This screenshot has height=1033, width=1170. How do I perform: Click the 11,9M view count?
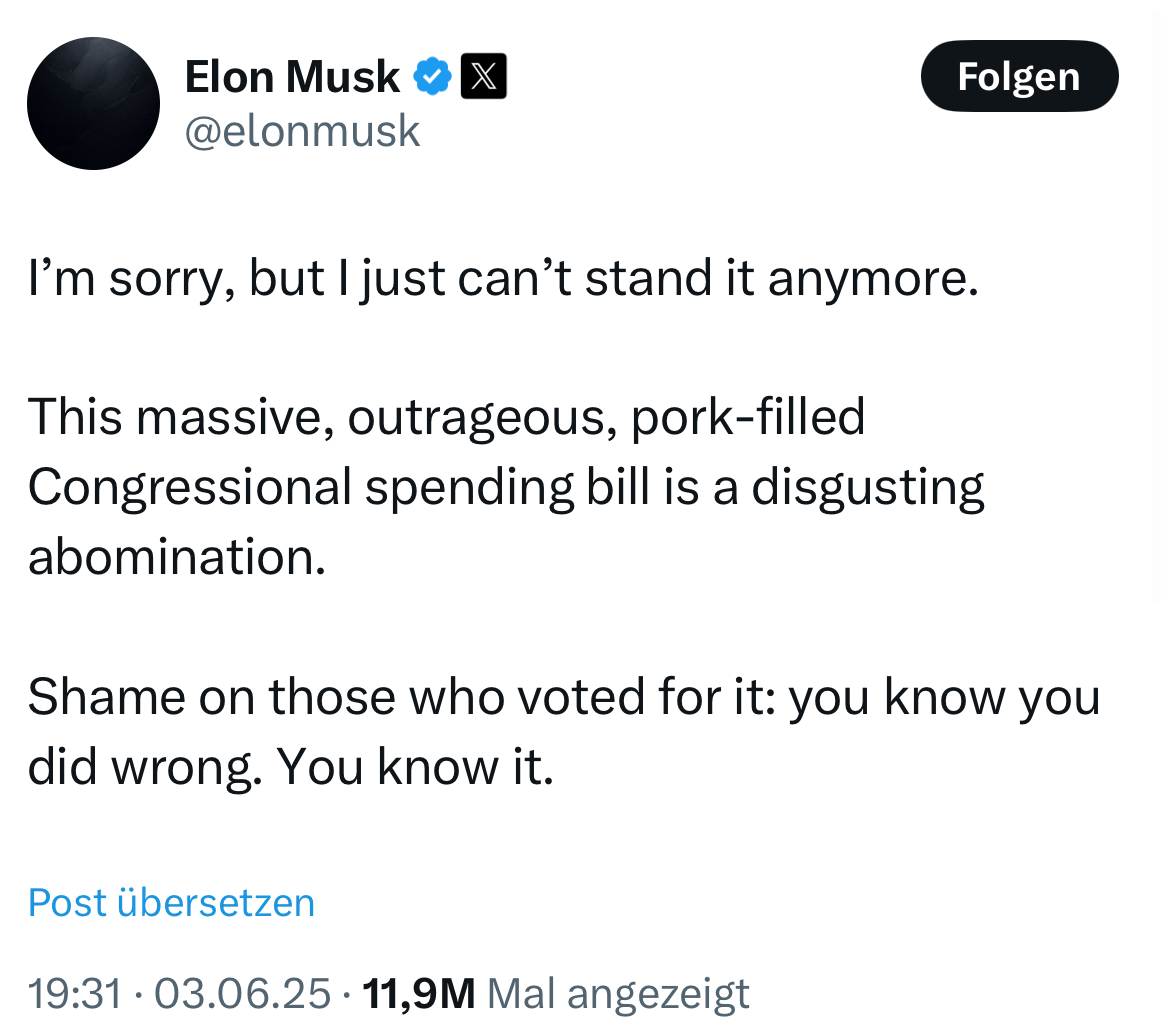(418, 993)
